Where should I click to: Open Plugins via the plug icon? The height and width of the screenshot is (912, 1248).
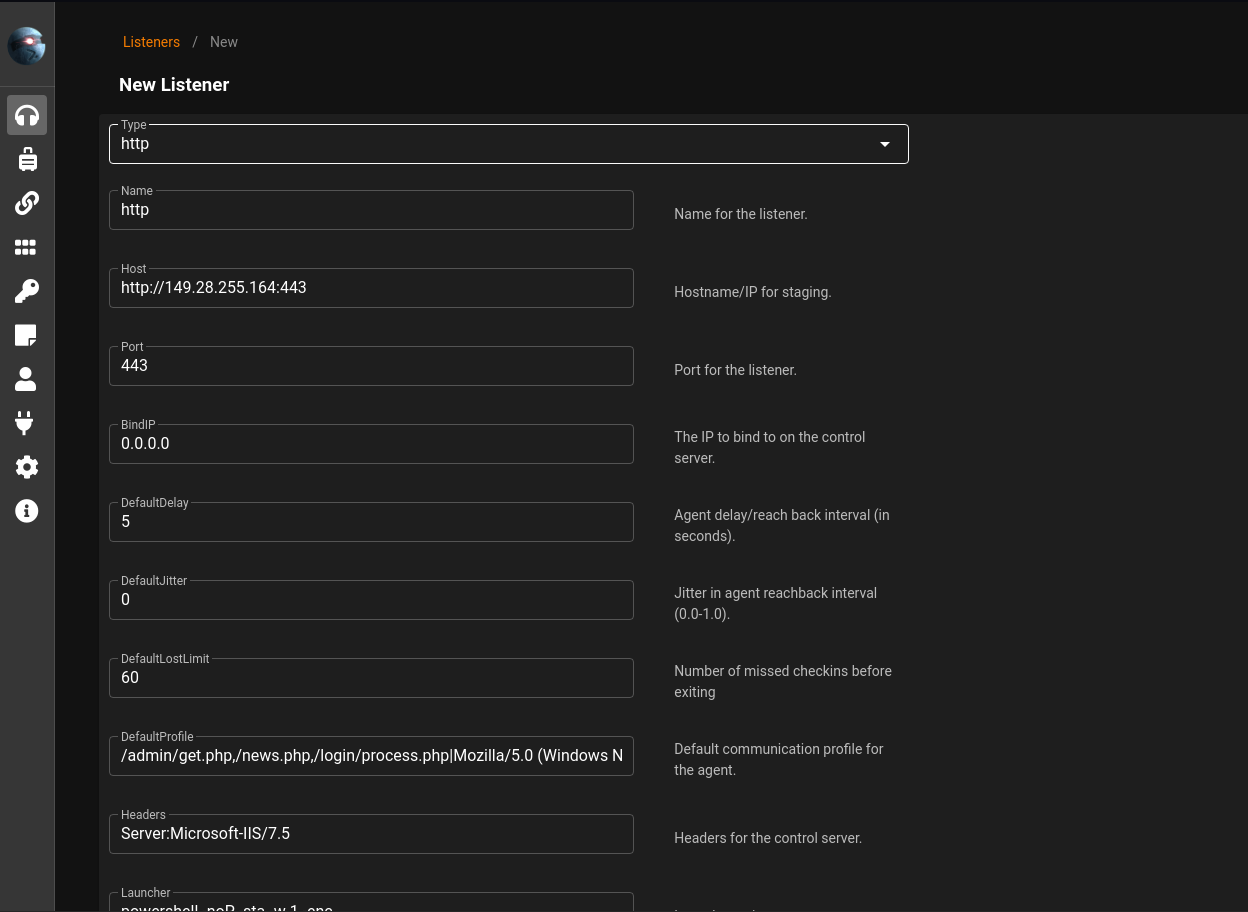[x=27, y=423]
